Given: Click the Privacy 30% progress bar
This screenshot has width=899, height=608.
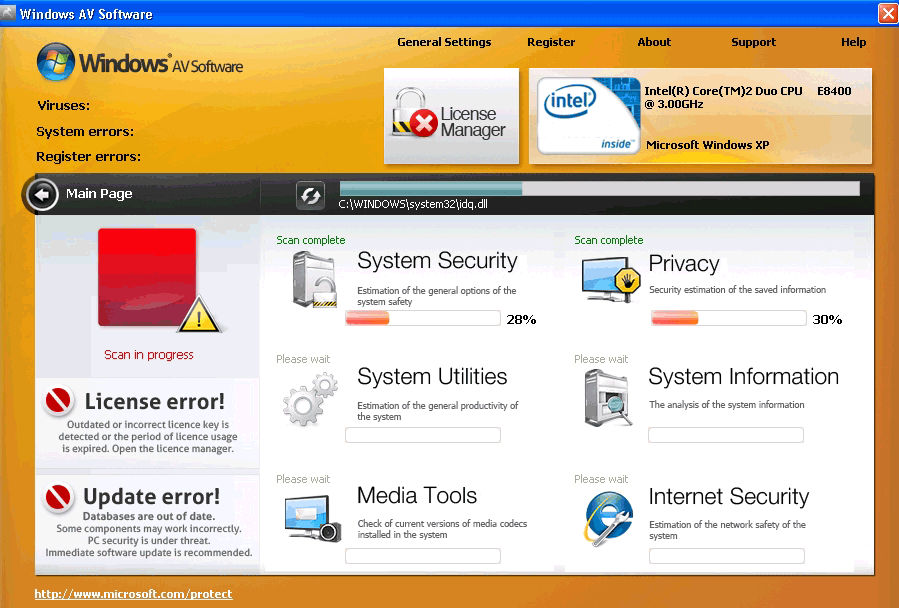Looking at the screenshot, I should 727,318.
